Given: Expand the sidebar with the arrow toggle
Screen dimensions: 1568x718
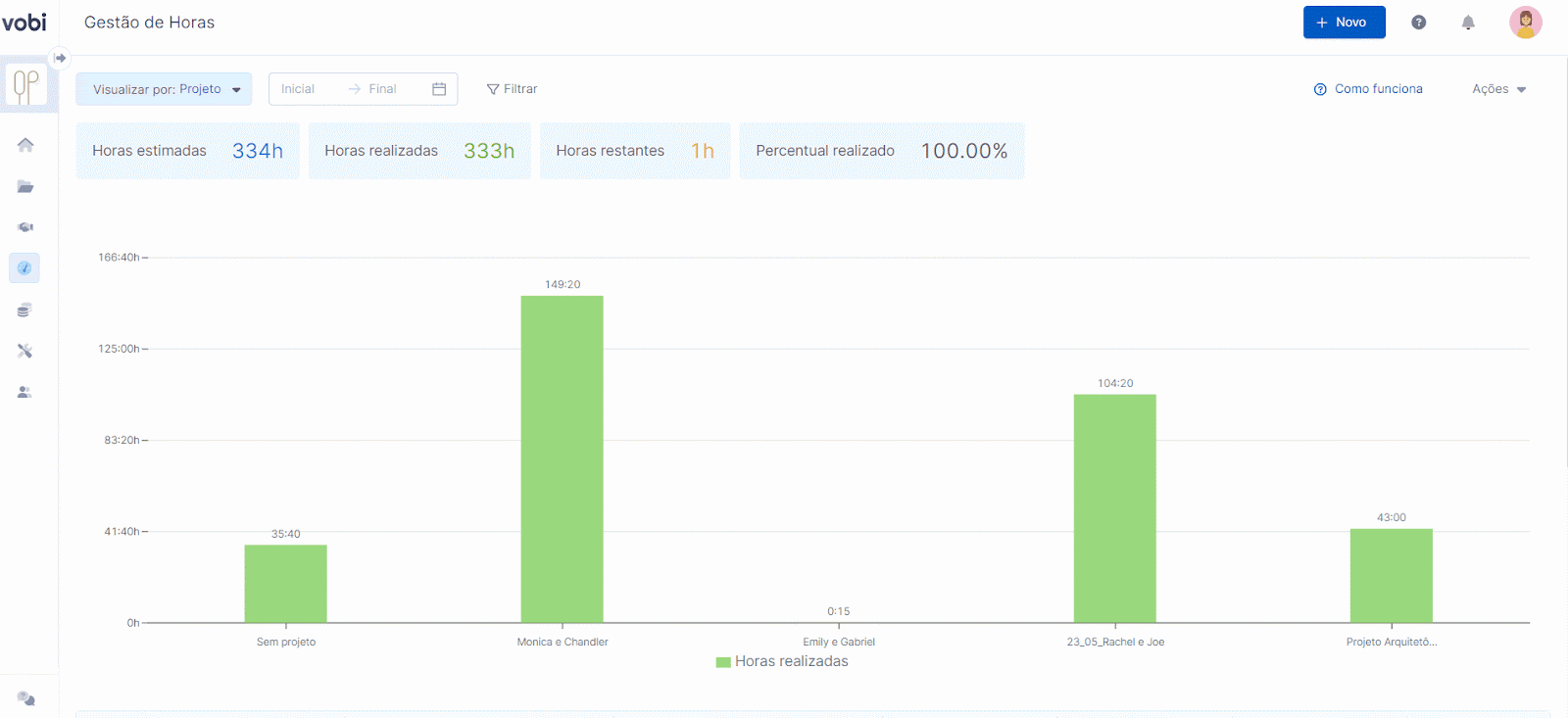Looking at the screenshot, I should click(x=60, y=58).
